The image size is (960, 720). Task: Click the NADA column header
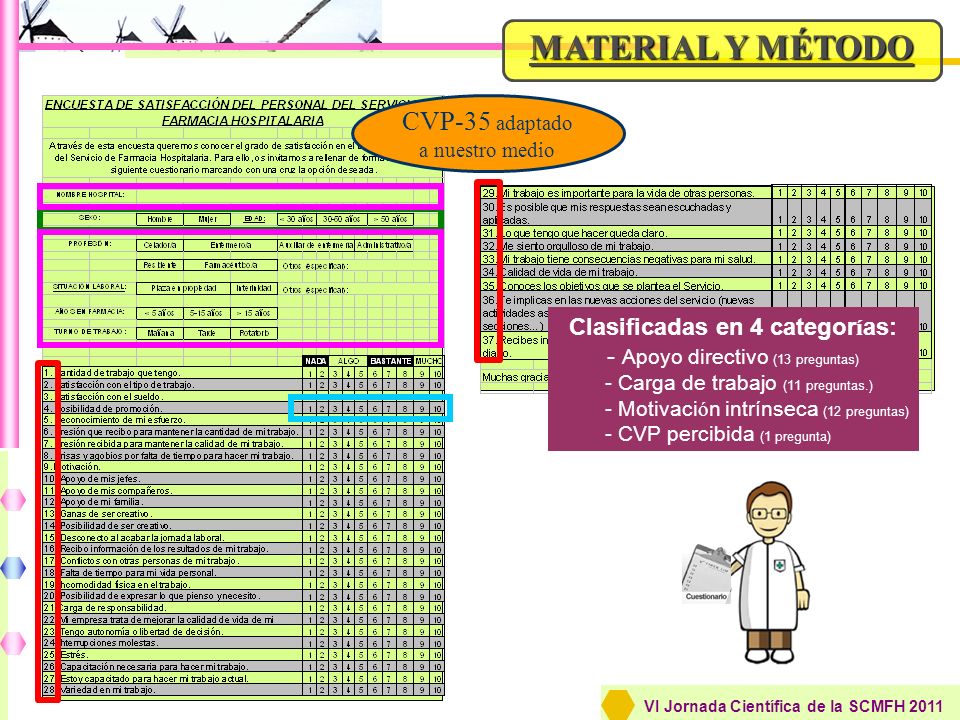316,361
